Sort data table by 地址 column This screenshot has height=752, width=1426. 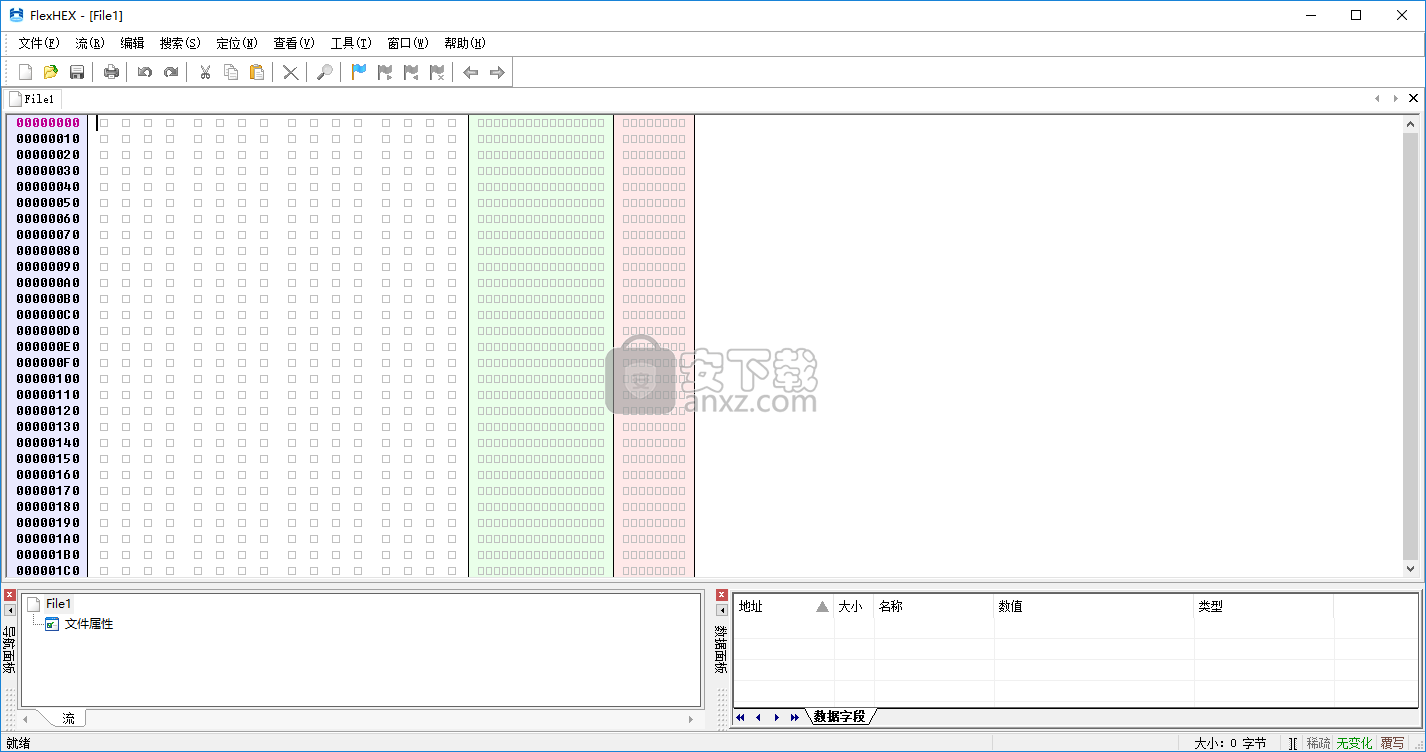click(784, 606)
